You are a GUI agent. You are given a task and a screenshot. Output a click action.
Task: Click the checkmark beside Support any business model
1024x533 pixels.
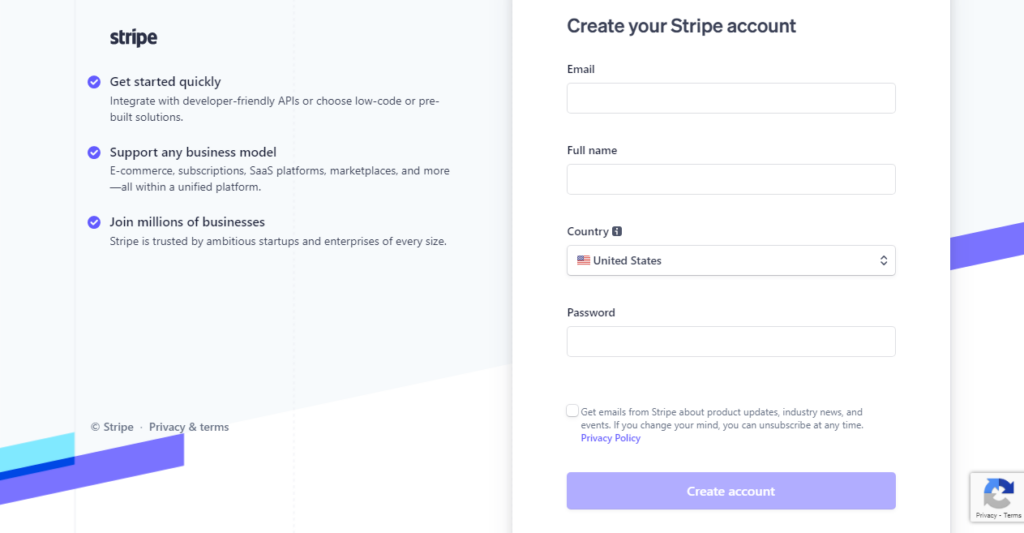coord(94,152)
